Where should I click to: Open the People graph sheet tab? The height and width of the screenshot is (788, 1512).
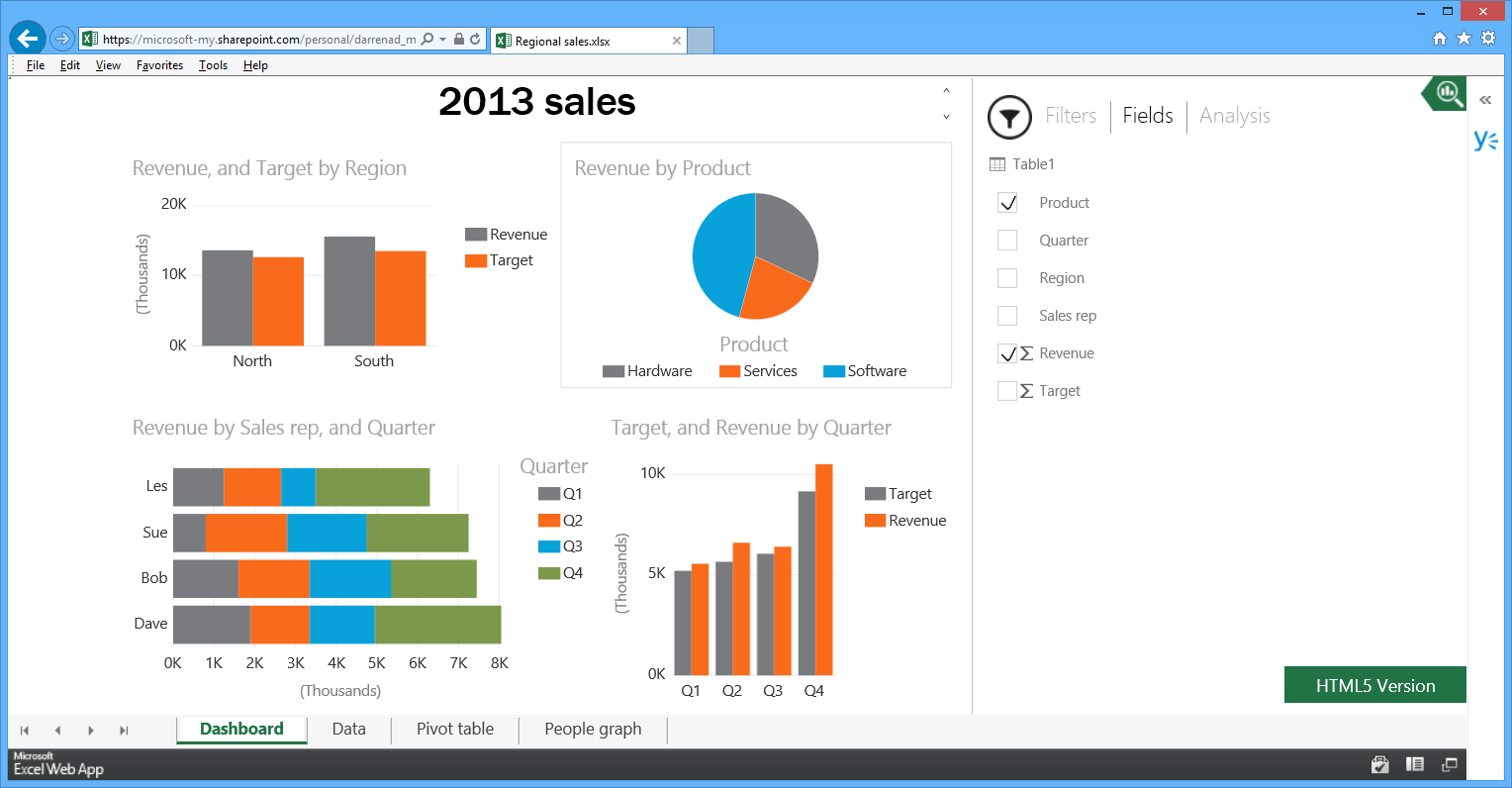tap(593, 730)
